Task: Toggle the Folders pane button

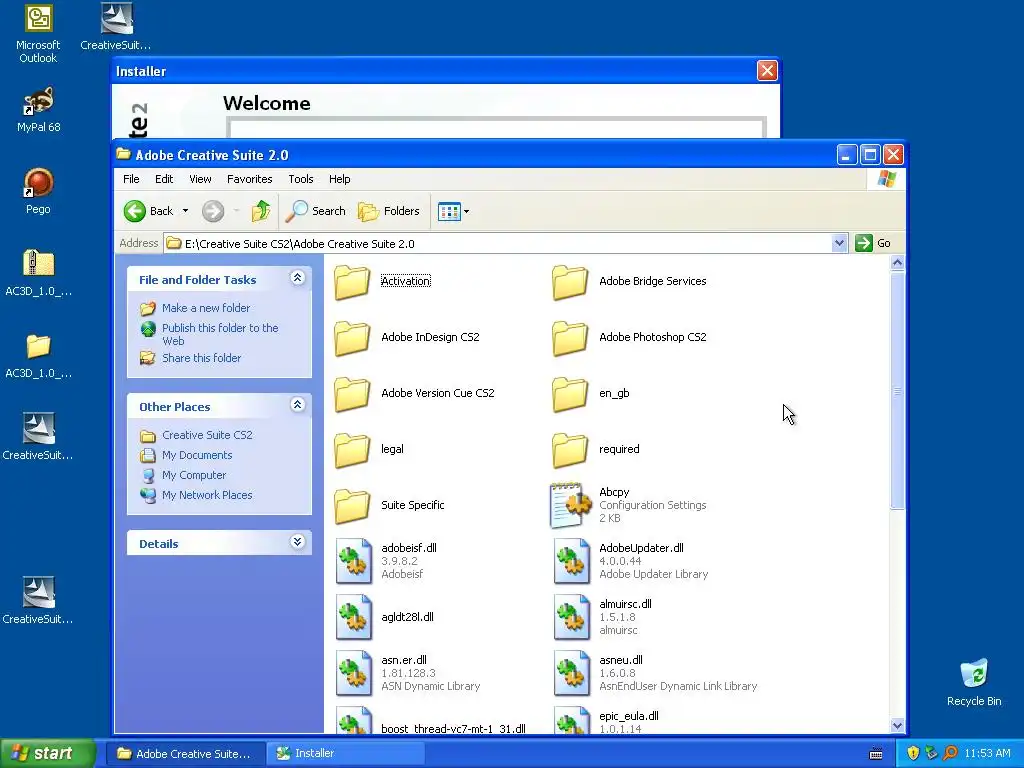Action: 389,212
